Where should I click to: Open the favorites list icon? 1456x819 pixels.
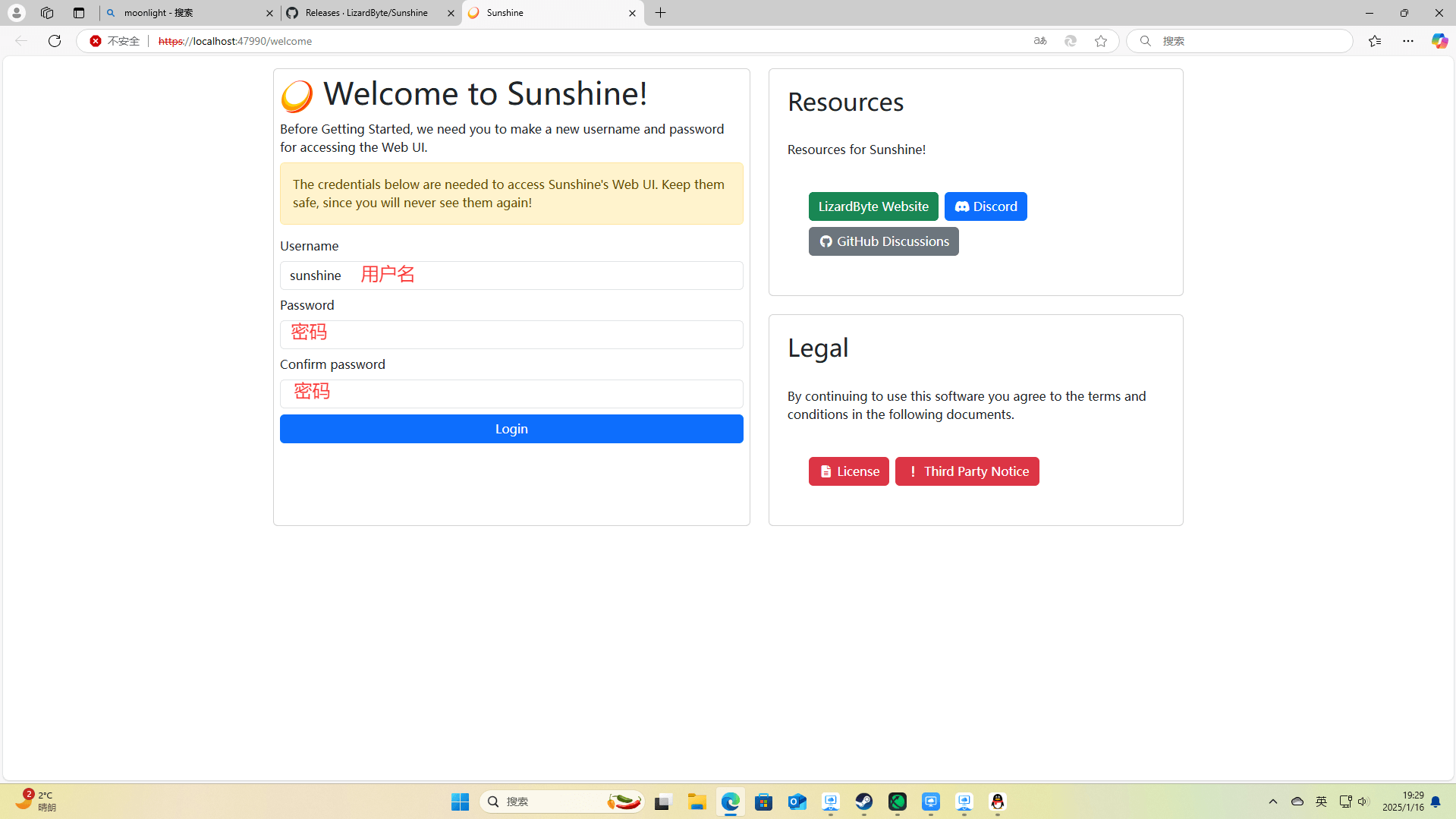1375,41
